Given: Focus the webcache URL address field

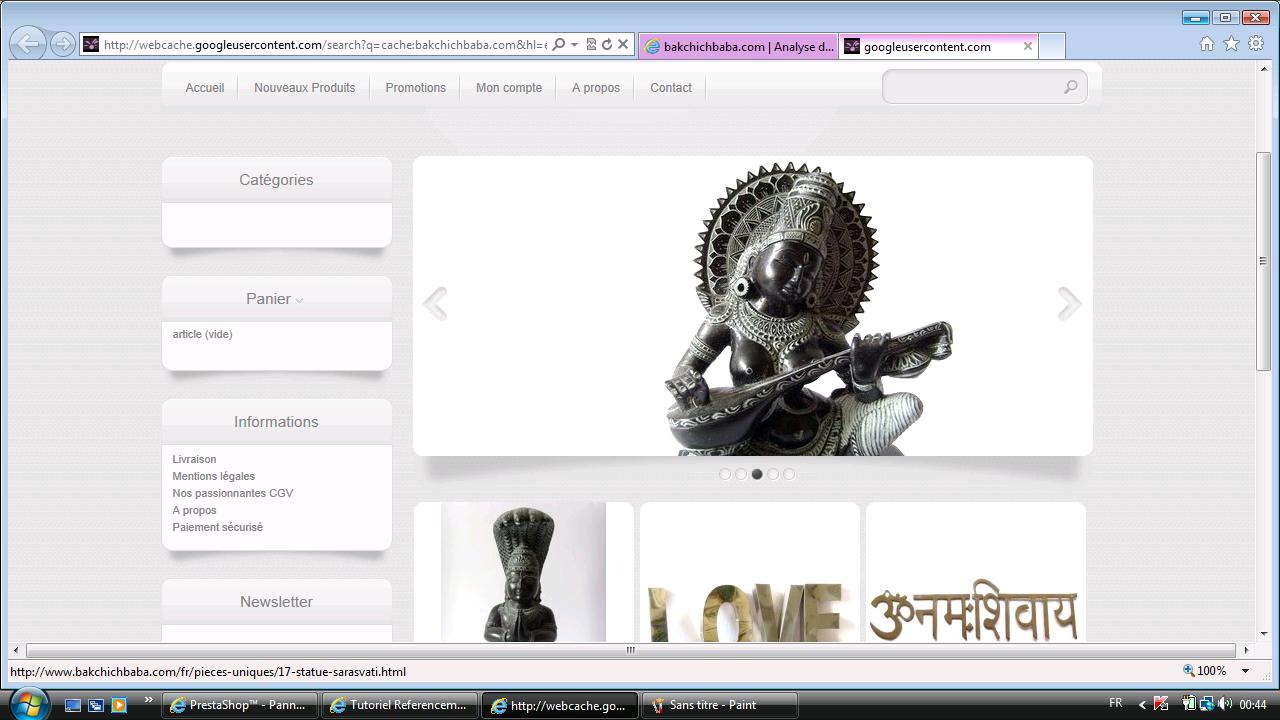Looking at the screenshot, I should pyautogui.click(x=325, y=44).
